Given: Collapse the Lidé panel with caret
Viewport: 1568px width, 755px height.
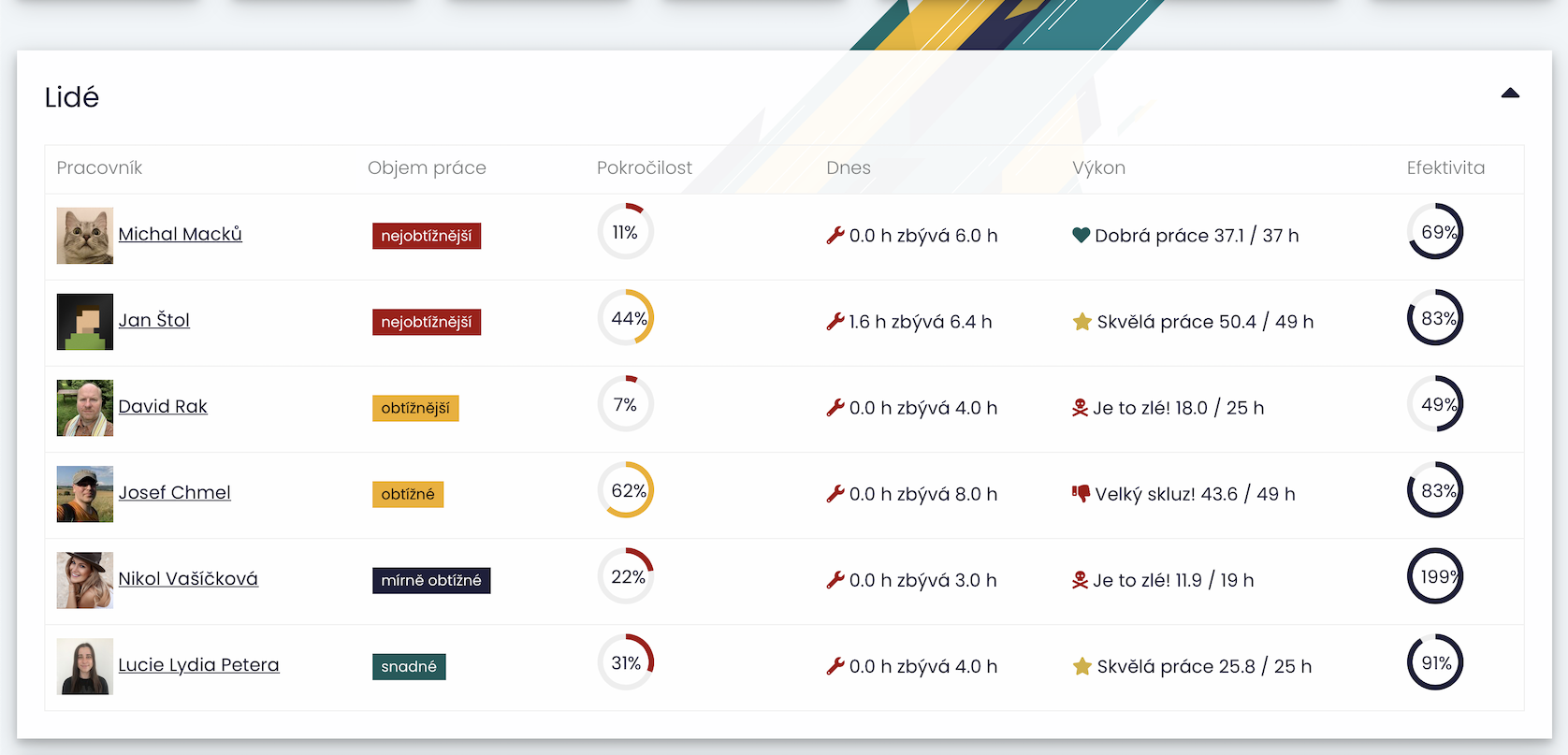Looking at the screenshot, I should [1510, 93].
